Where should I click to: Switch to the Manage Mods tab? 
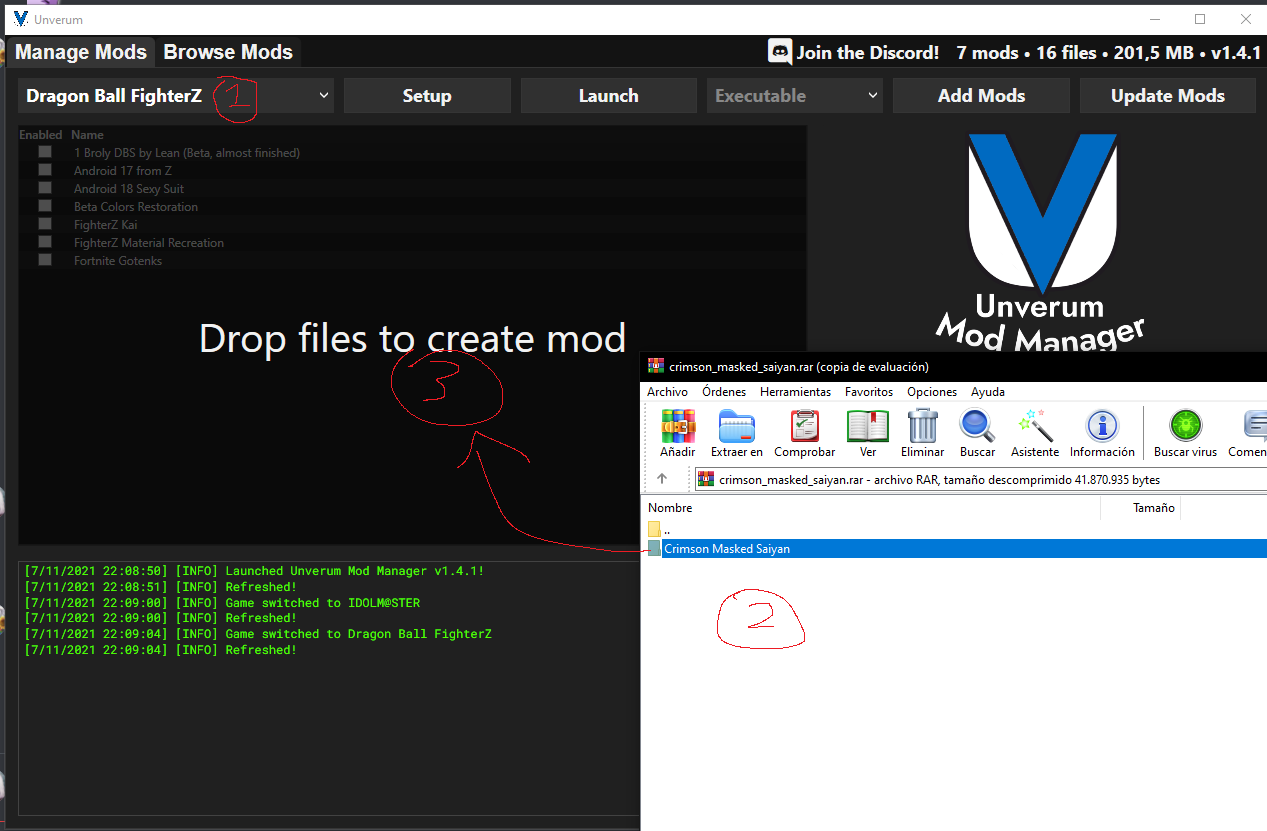(81, 52)
